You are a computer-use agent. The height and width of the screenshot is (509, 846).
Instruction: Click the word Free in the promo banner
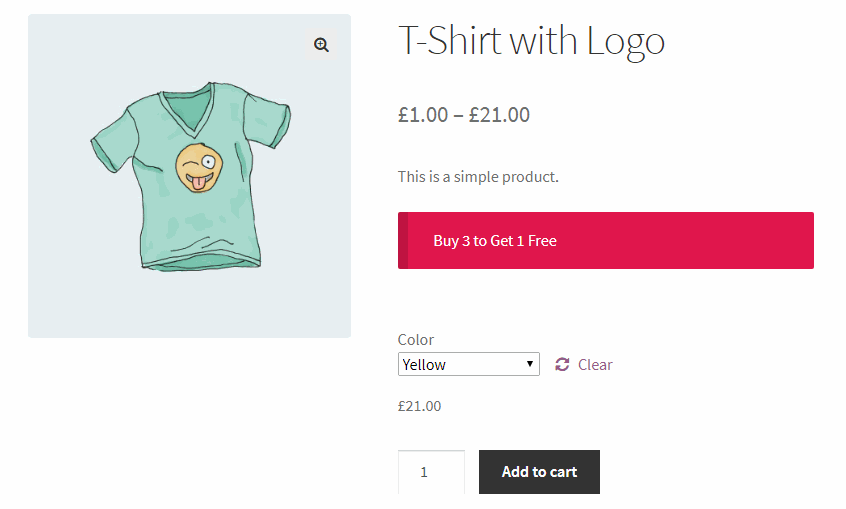(x=542, y=241)
